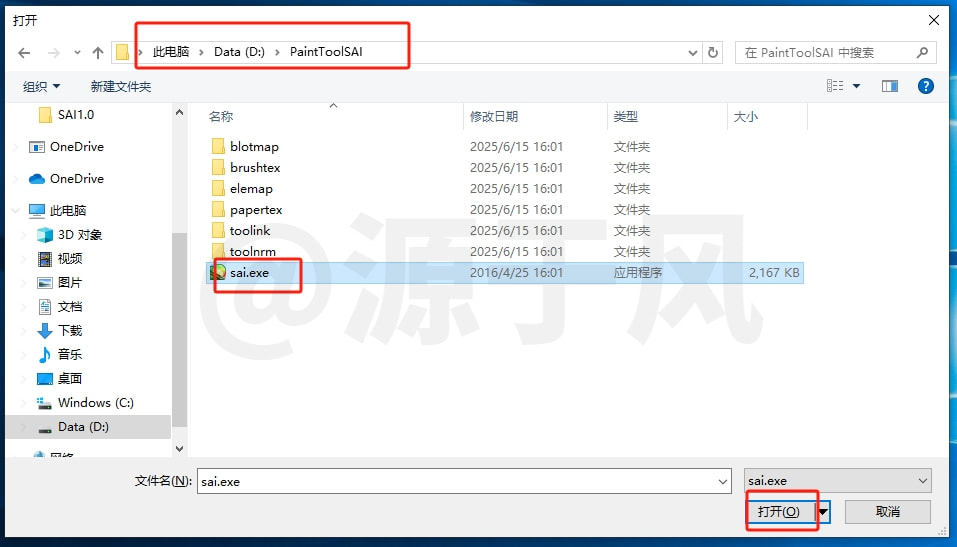
Task: Expand the Data (D:) tree node
Action: pos(24,427)
